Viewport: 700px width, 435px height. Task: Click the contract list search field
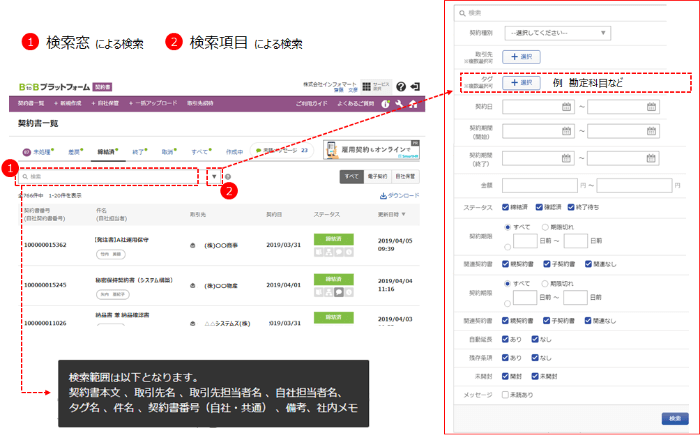[110, 176]
